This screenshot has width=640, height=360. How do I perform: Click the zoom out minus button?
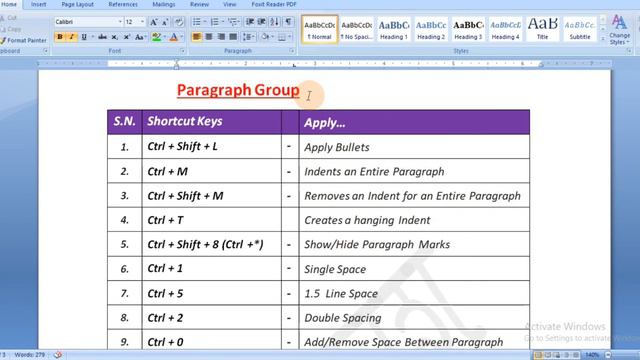[x=609, y=355]
